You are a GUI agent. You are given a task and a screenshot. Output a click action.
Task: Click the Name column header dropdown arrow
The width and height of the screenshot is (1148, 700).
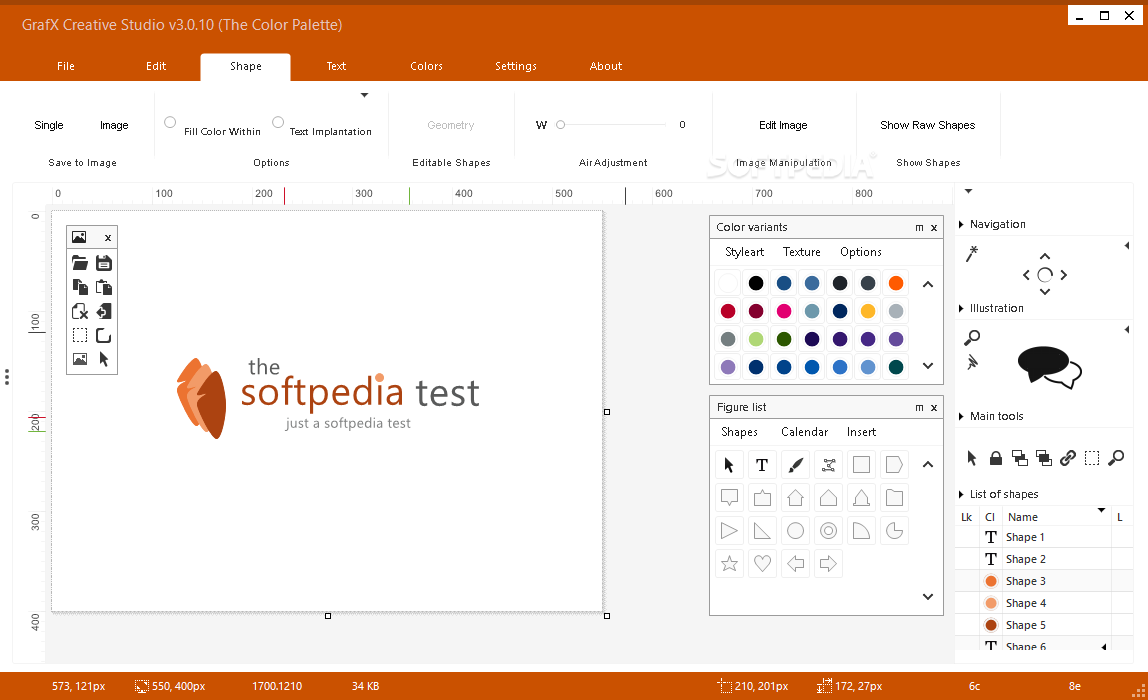(x=1101, y=510)
